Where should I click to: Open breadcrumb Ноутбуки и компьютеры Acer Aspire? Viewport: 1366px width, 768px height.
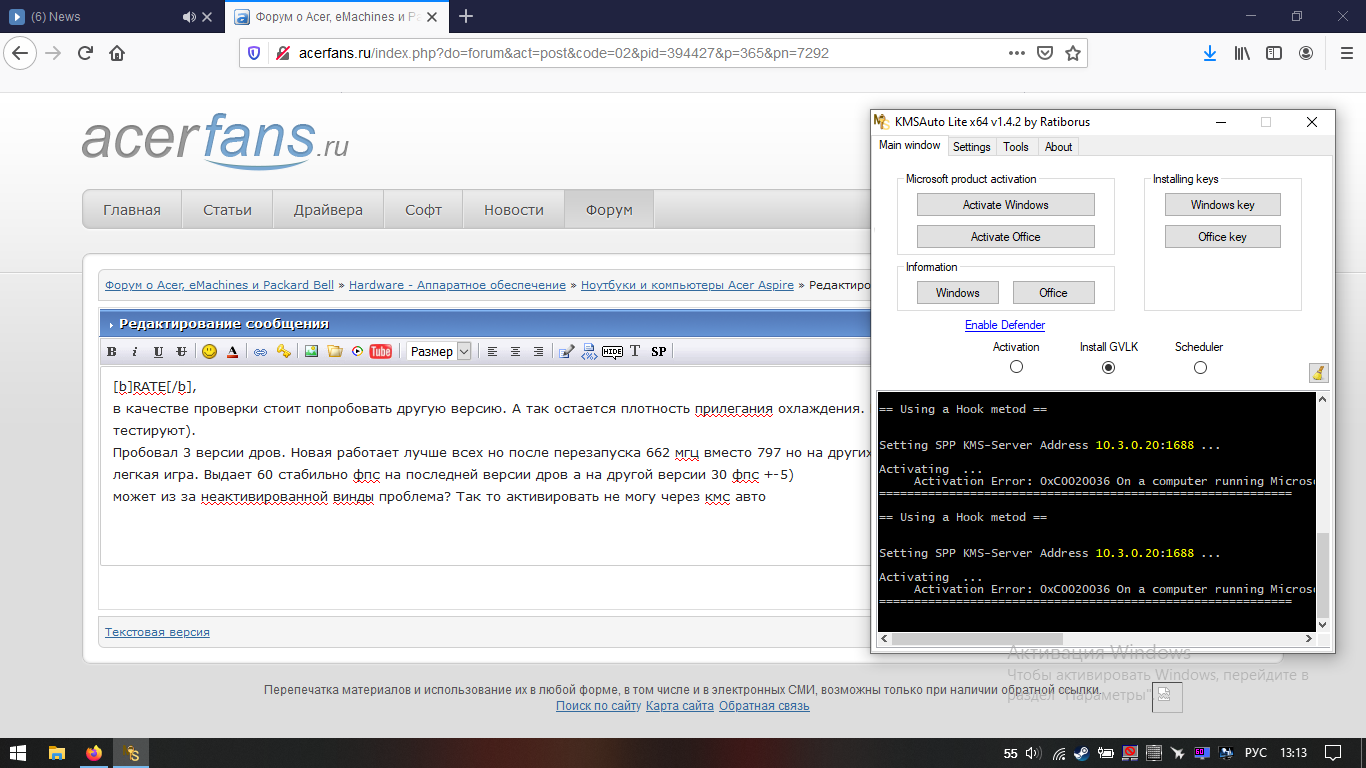point(687,285)
